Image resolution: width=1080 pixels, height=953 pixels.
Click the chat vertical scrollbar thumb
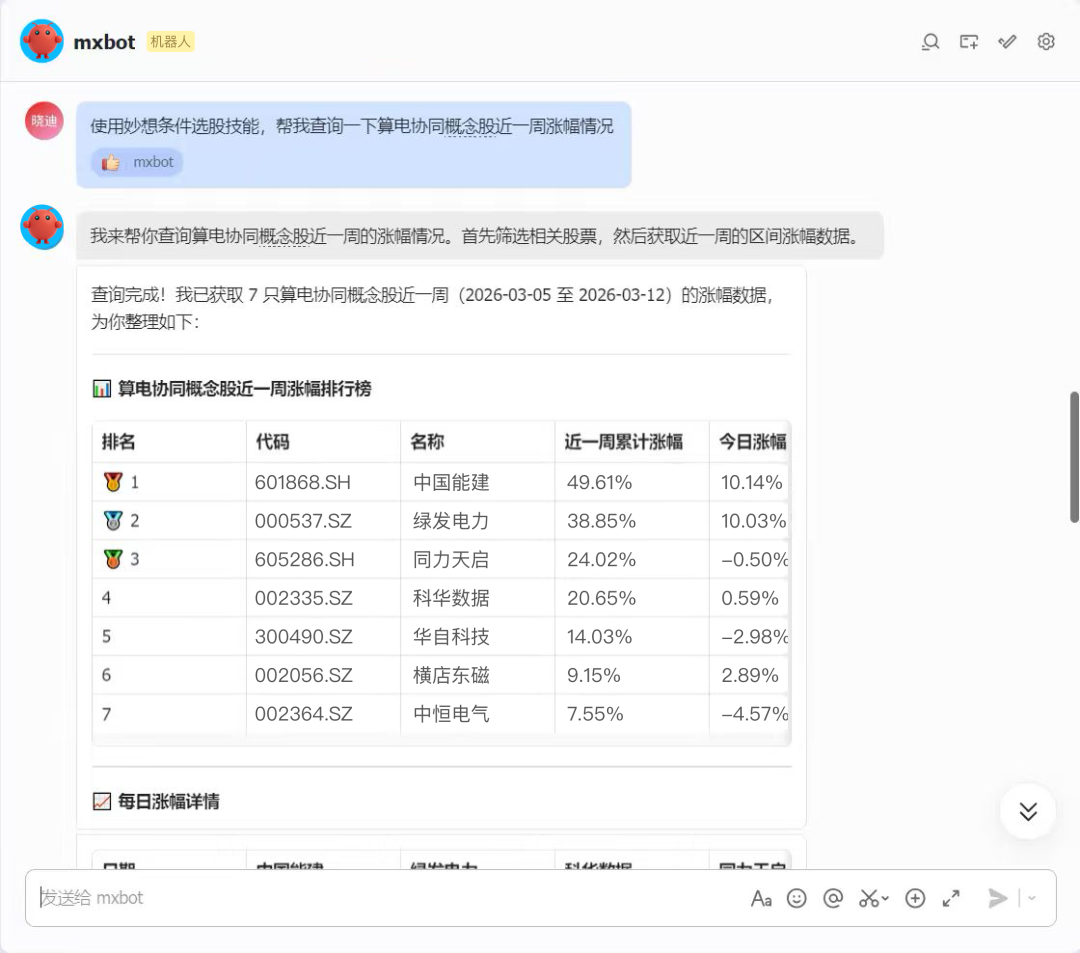pos(1074,457)
